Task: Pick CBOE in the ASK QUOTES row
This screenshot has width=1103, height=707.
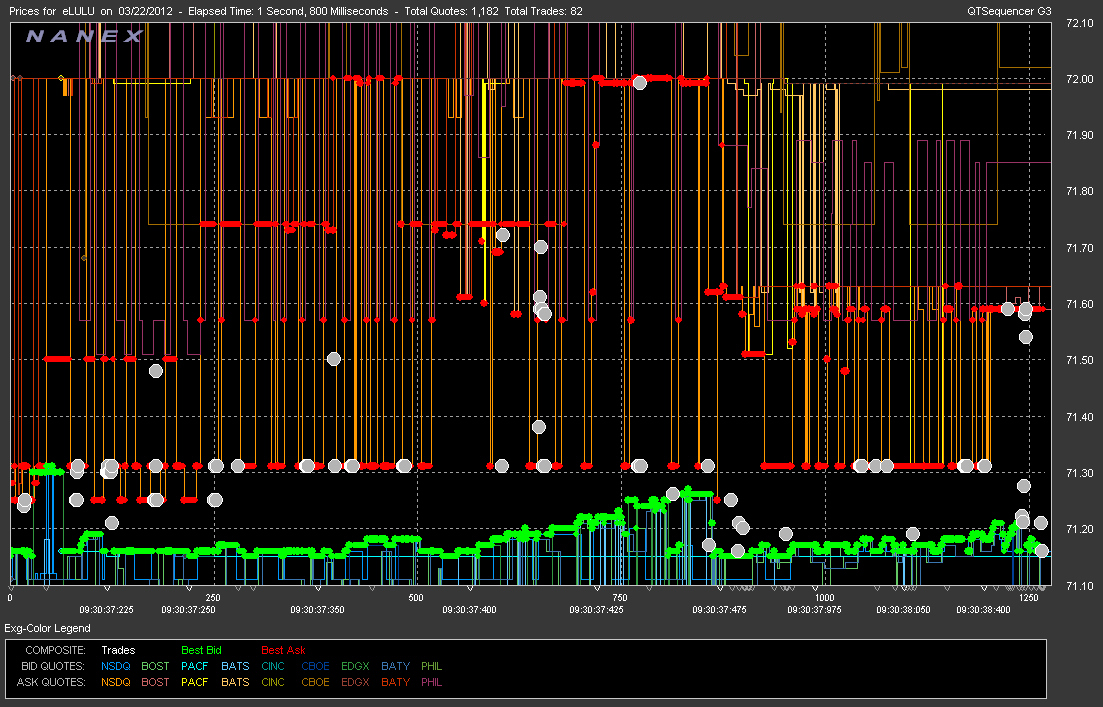Action: point(315,682)
